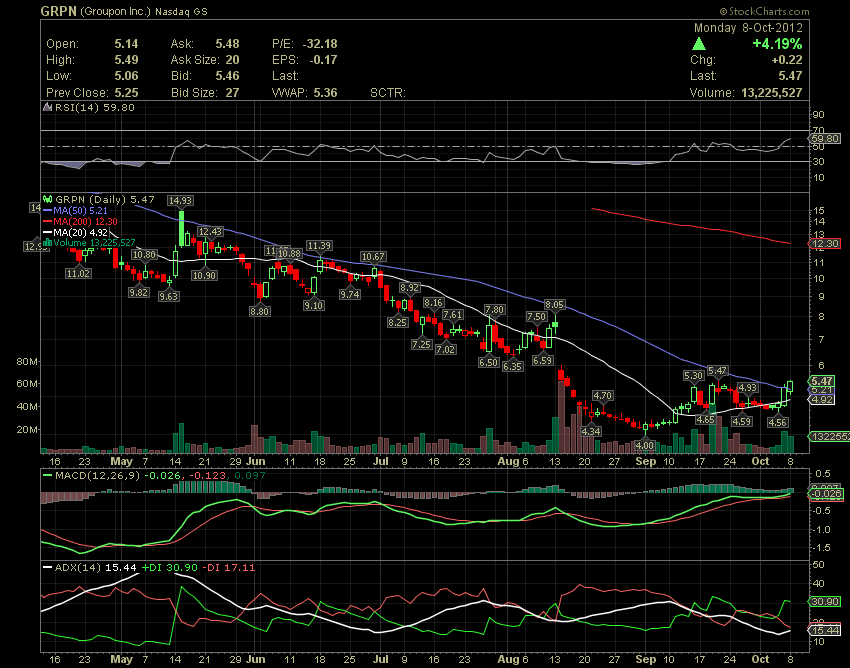850x668 pixels.
Task: Click the 9.63 price label
Action: (x=169, y=297)
